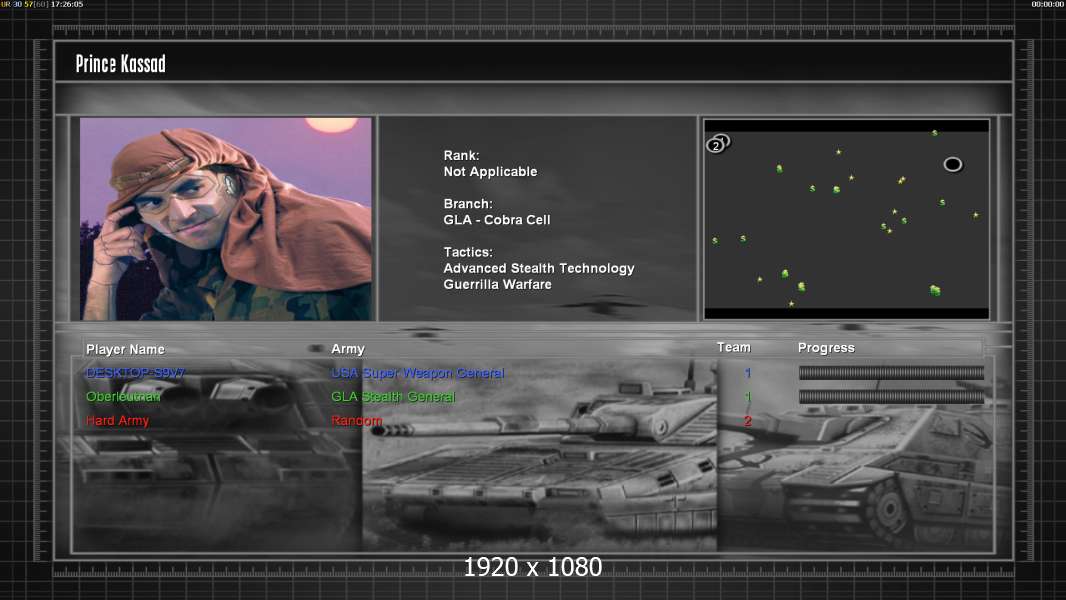The image size is (1066, 600).
Task: Click the 'GLA - Cobra Cell' branch text
Action: pos(497,220)
